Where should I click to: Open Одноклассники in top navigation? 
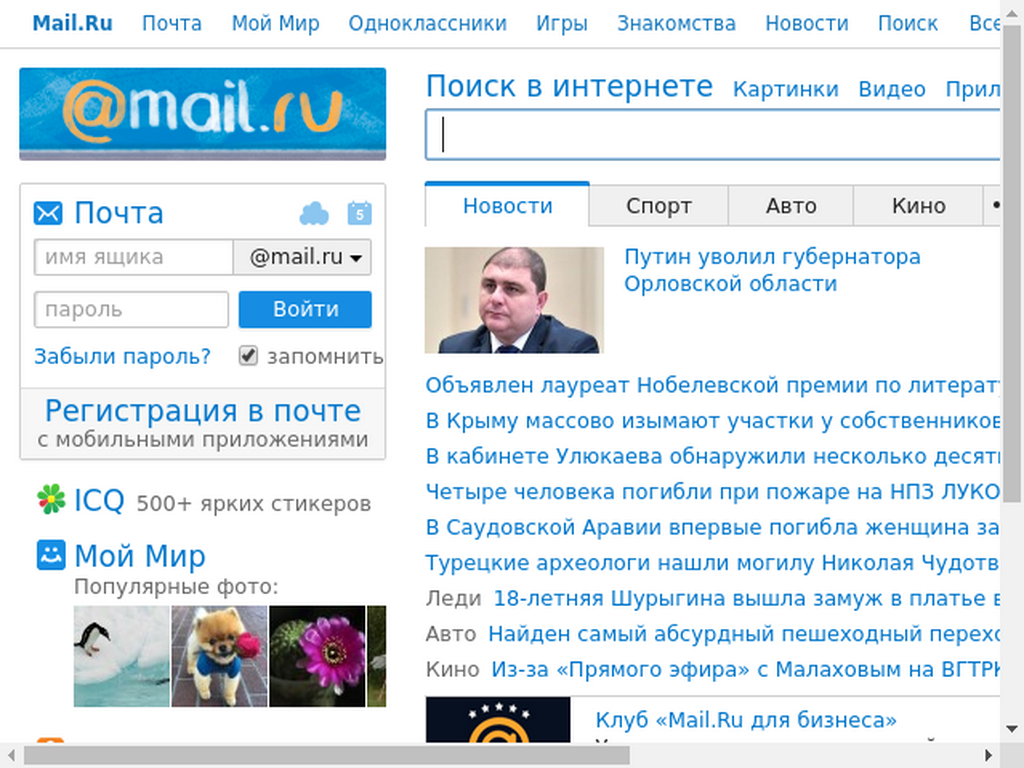click(428, 24)
